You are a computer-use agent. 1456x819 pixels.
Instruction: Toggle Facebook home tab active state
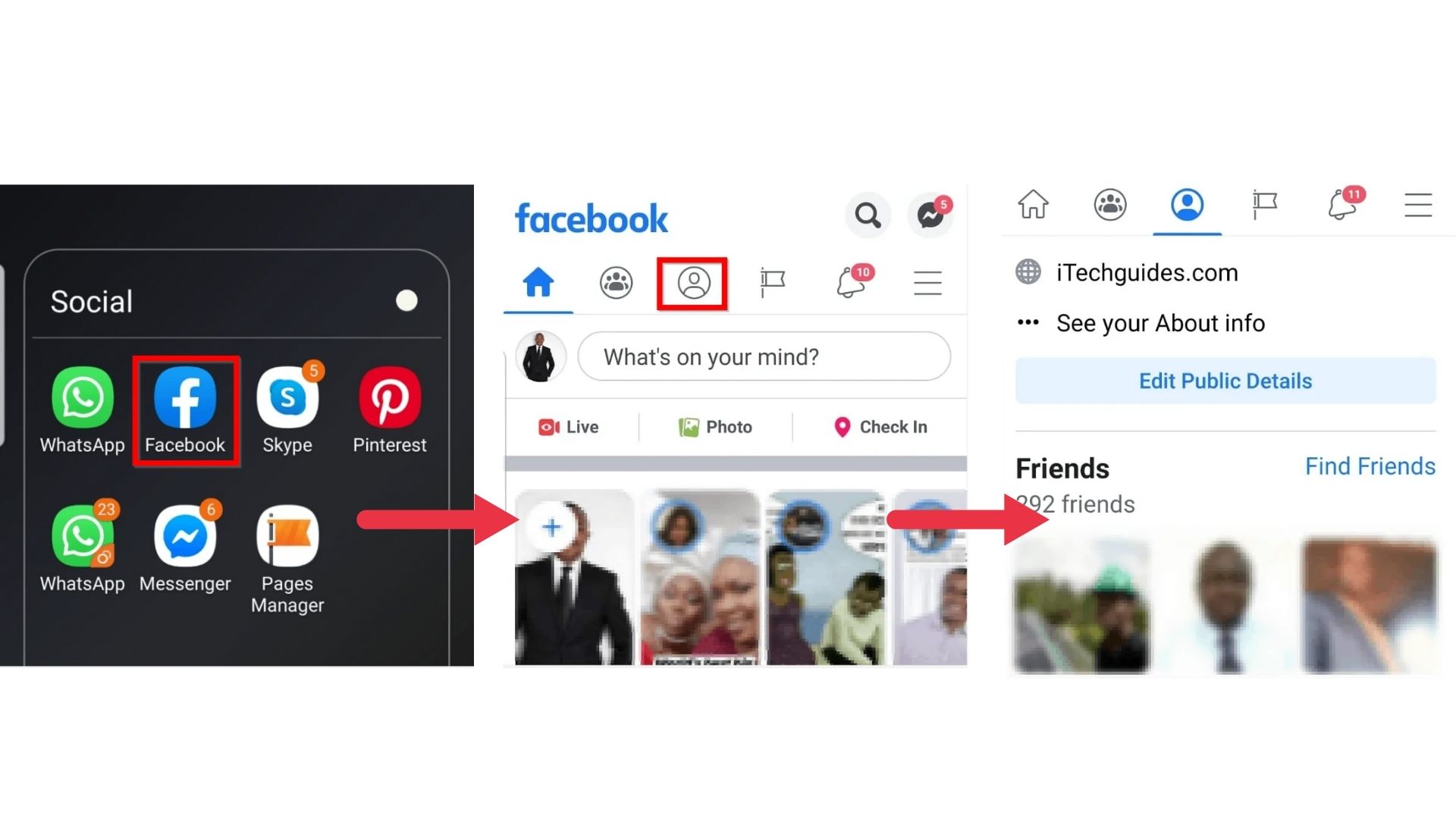coord(536,281)
